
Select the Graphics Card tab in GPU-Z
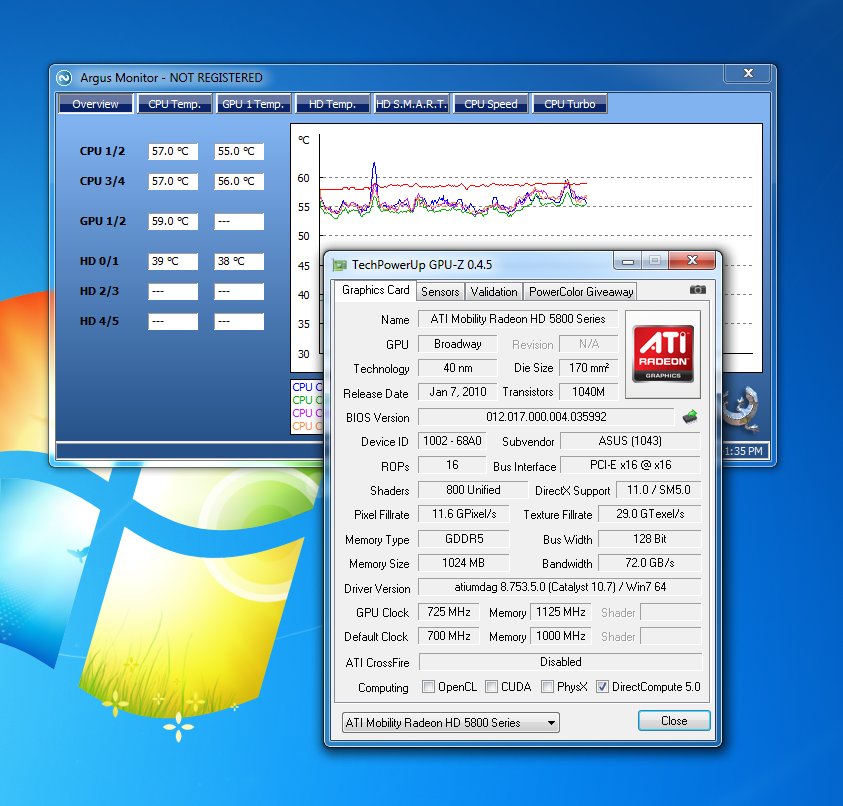tap(375, 290)
